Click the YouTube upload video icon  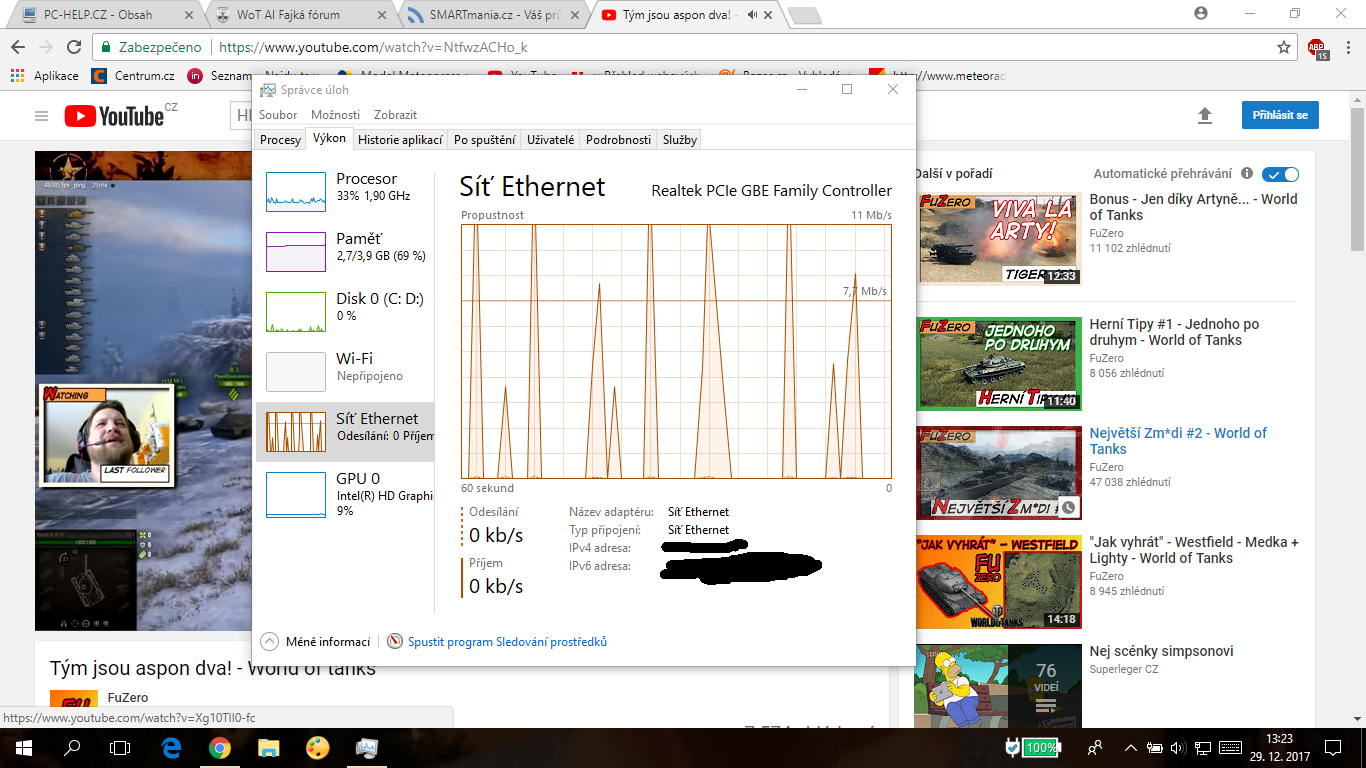(x=1205, y=116)
